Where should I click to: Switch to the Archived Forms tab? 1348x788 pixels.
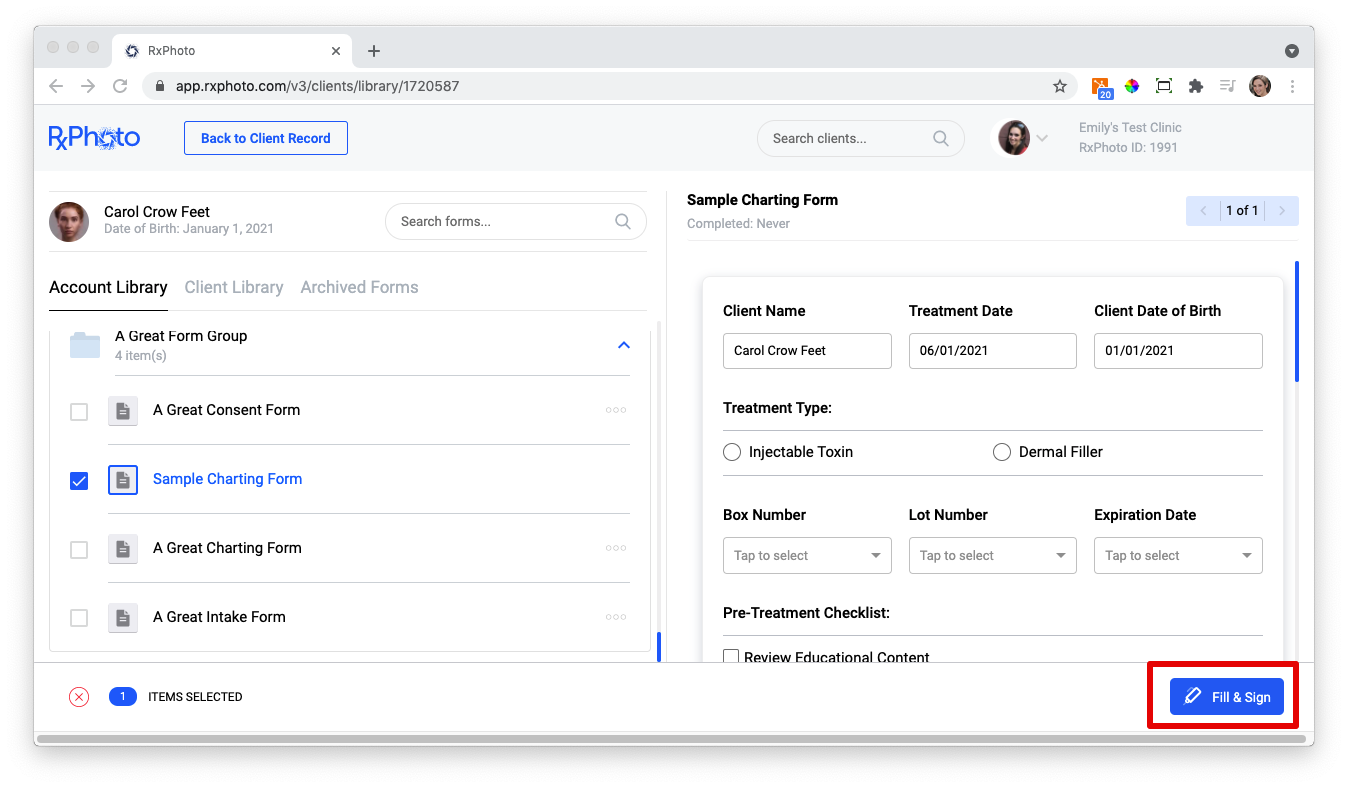pos(359,287)
